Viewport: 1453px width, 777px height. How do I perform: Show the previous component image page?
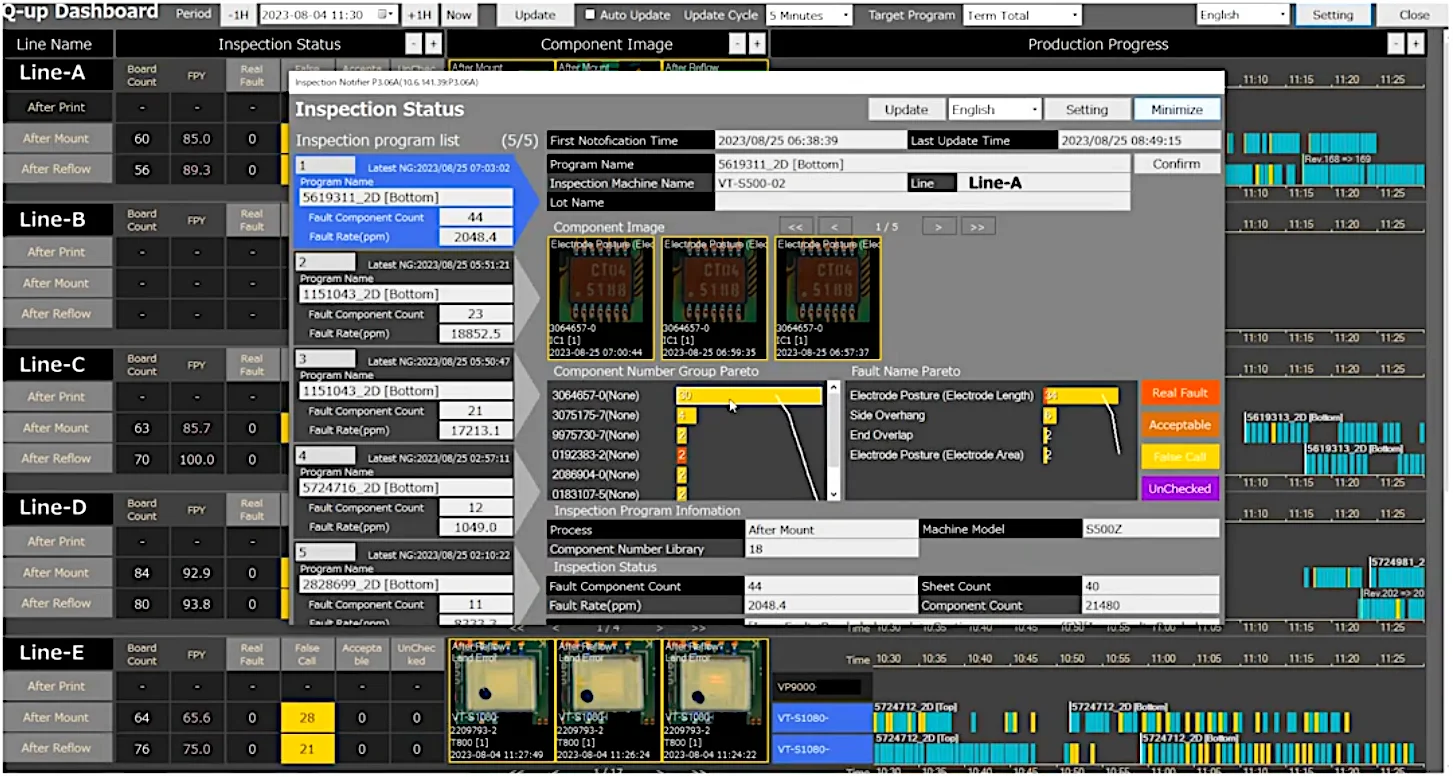pos(835,227)
